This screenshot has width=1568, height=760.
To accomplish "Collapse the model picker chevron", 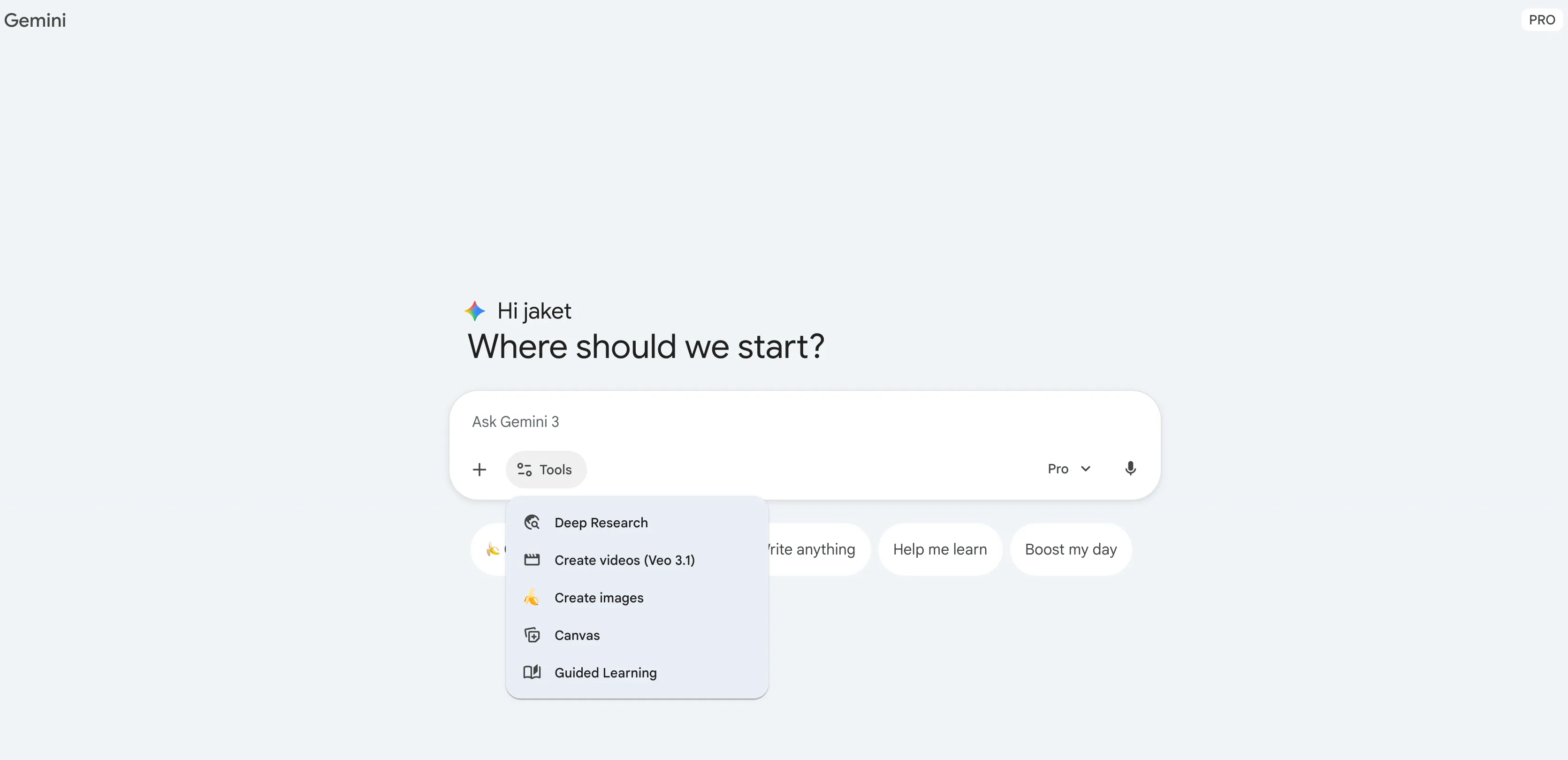I will pyautogui.click(x=1087, y=469).
